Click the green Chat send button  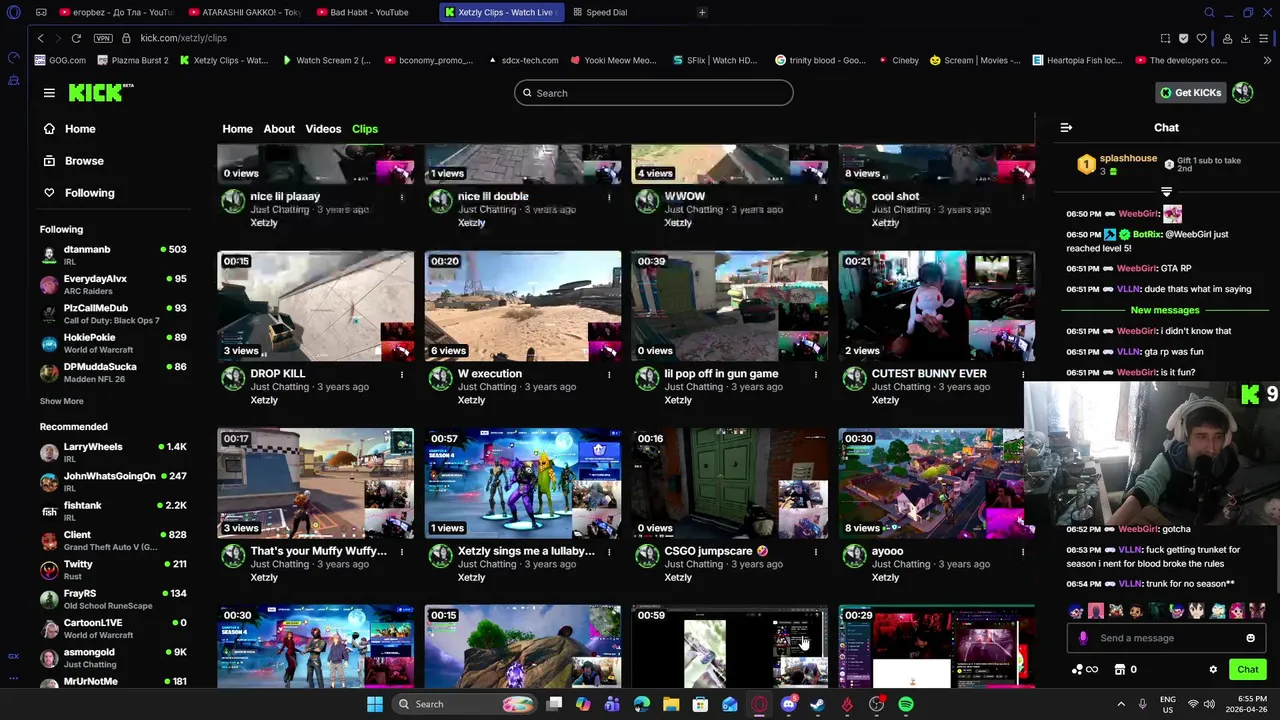(x=1247, y=670)
